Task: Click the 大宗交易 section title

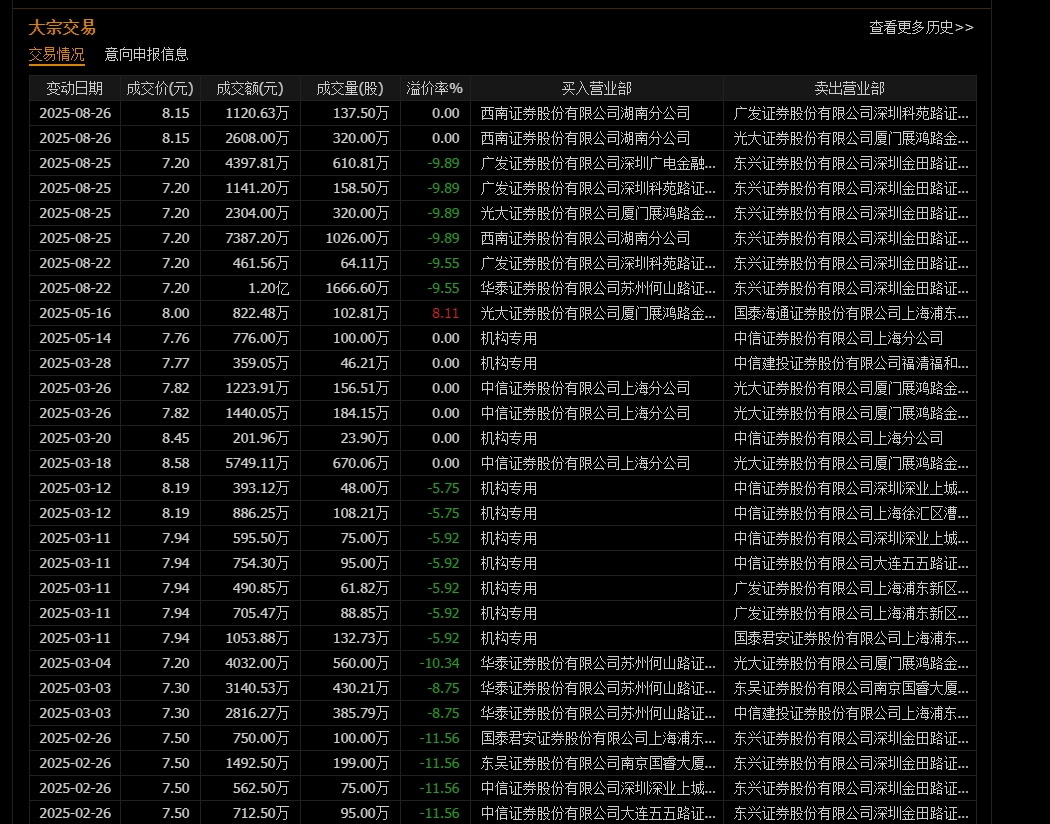Action: pos(62,27)
